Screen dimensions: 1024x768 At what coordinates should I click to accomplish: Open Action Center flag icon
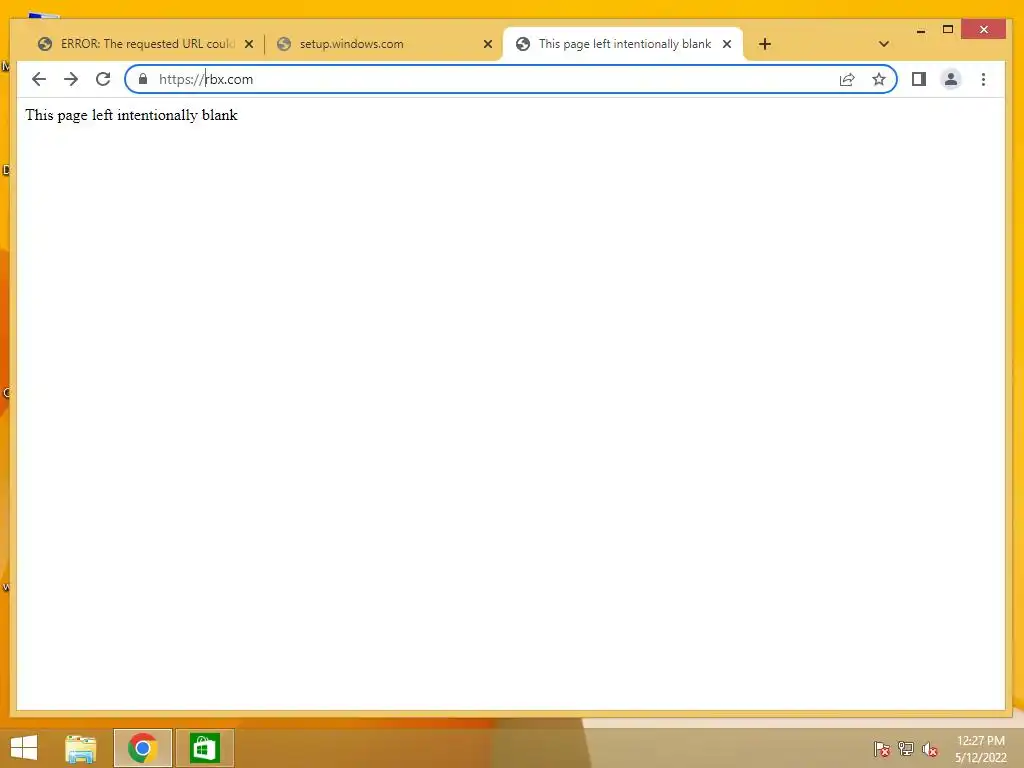[x=881, y=748]
